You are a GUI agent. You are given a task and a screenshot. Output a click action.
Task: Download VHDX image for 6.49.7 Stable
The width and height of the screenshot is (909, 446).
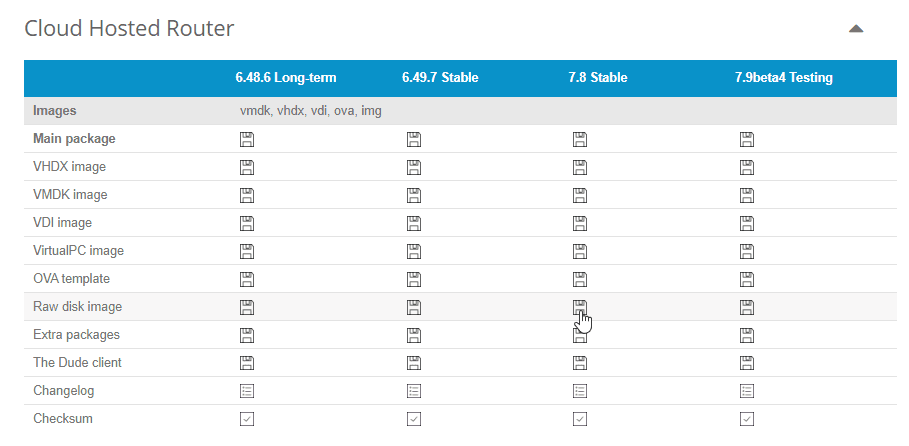(x=414, y=167)
